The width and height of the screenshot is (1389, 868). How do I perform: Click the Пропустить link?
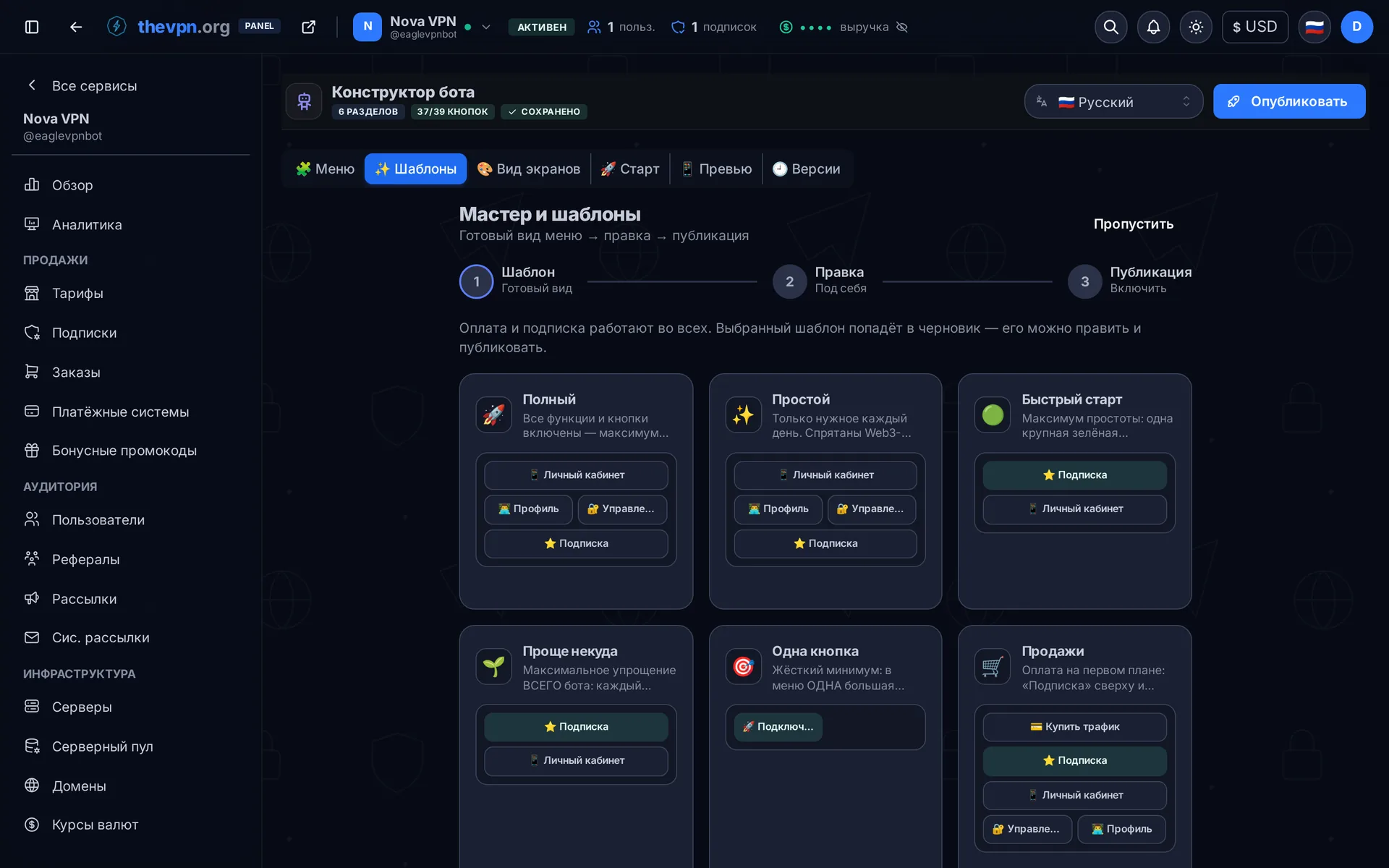coord(1134,224)
